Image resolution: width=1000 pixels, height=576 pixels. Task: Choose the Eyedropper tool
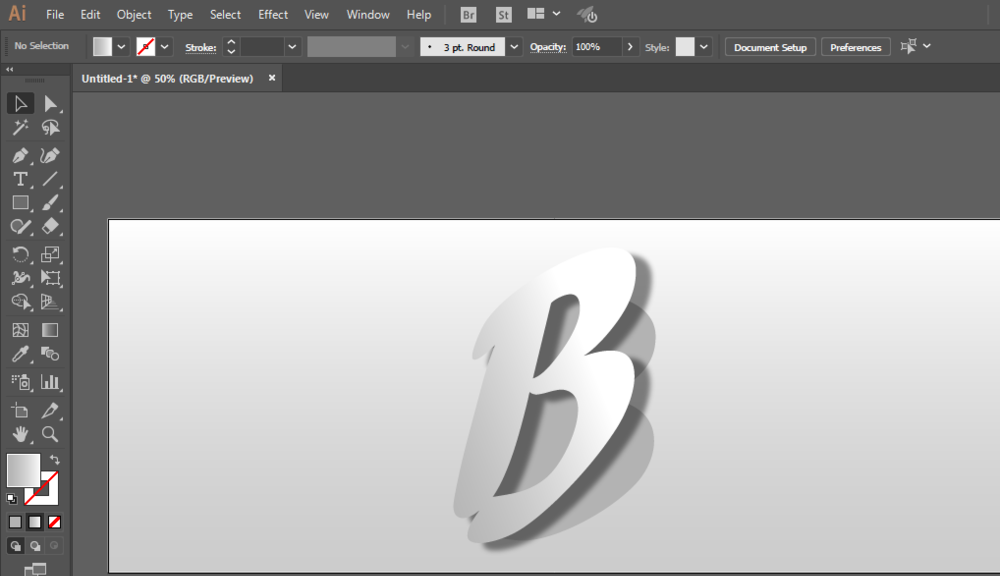(x=20, y=354)
